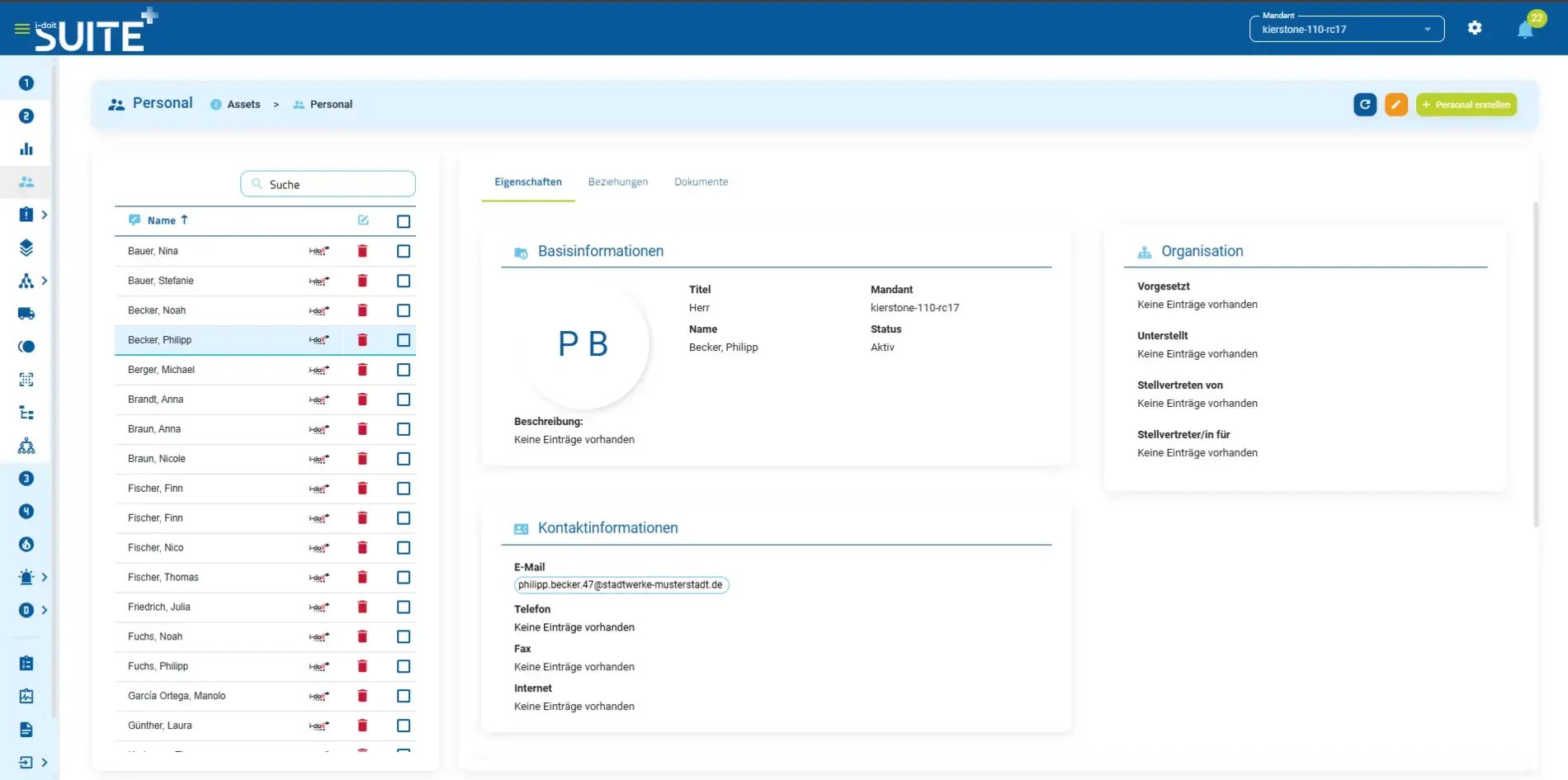
Task: Expand the alarm siren sidebar item chevron
Action: (x=45, y=577)
